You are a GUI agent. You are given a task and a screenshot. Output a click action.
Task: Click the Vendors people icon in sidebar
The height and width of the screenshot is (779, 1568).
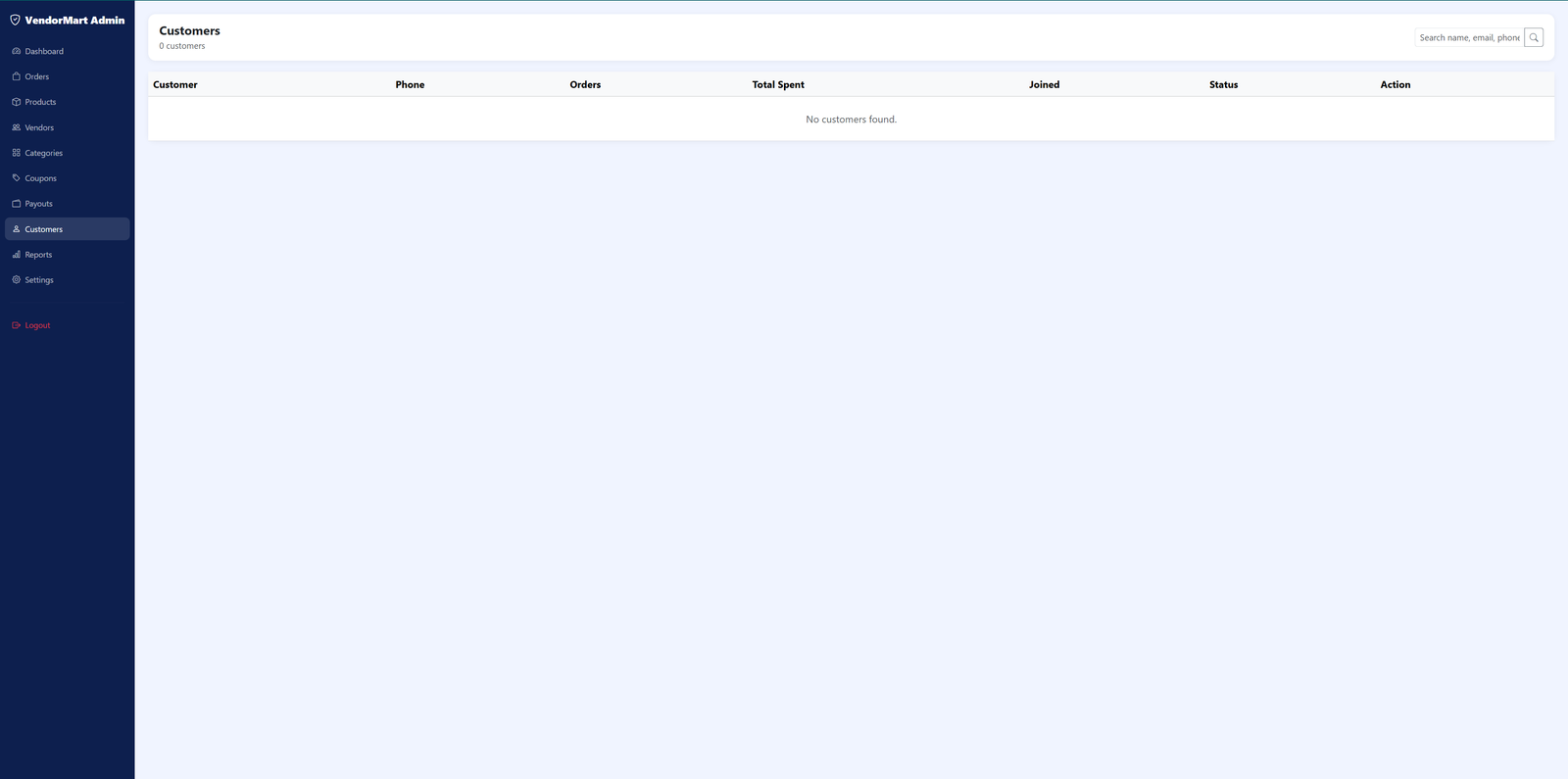[16, 127]
